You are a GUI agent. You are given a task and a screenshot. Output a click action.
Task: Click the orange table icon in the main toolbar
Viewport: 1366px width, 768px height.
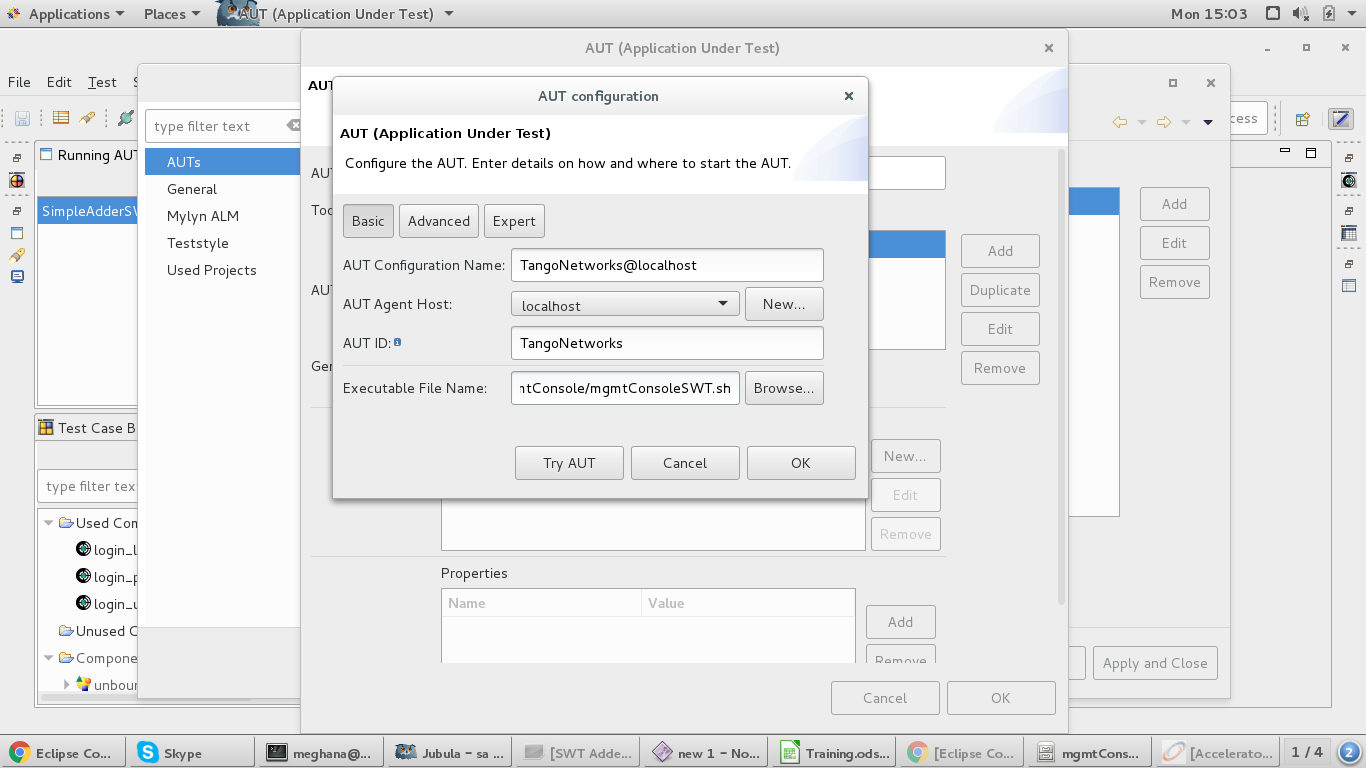click(x=61, y=117)
